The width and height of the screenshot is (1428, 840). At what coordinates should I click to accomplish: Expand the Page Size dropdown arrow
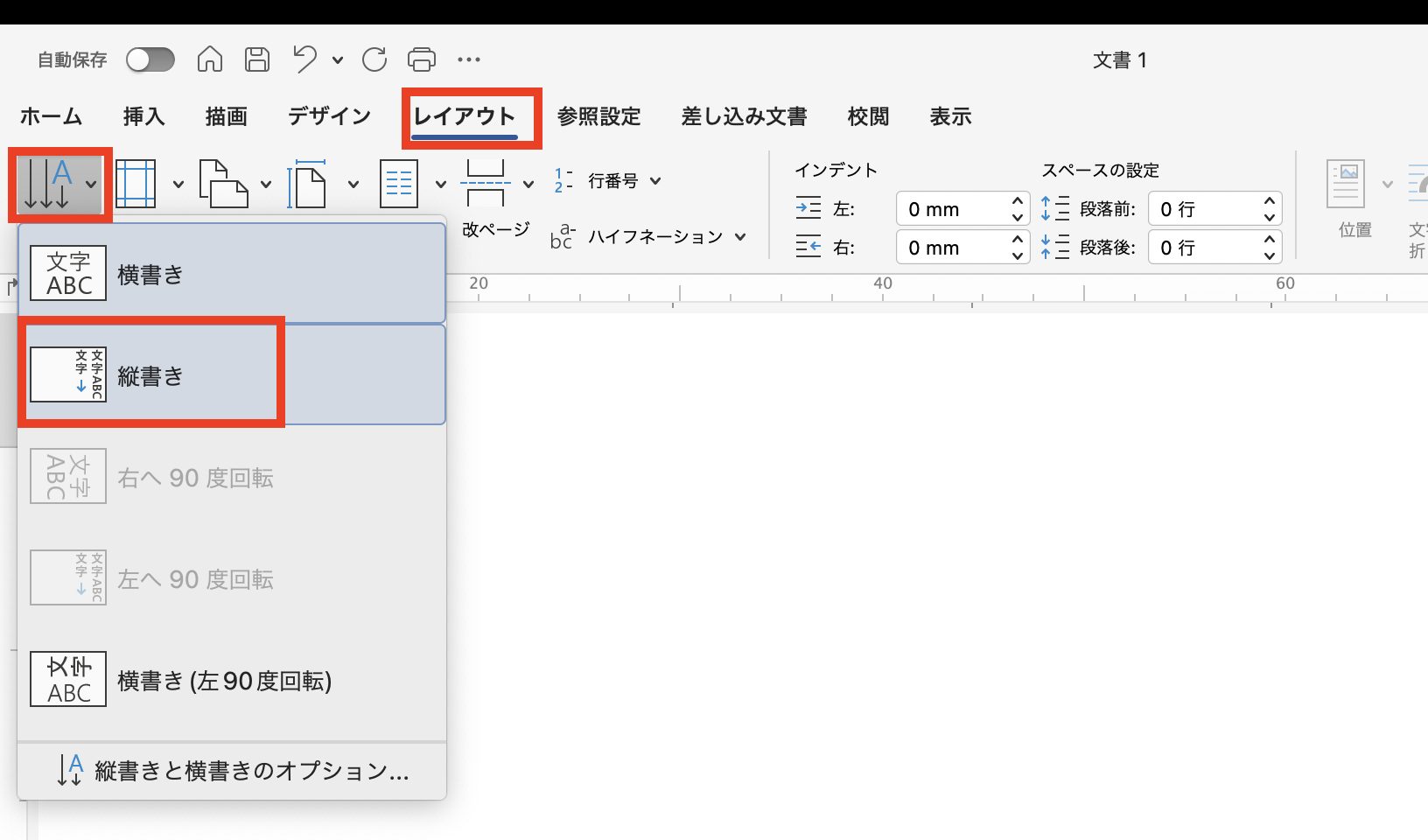click(353, 185)
